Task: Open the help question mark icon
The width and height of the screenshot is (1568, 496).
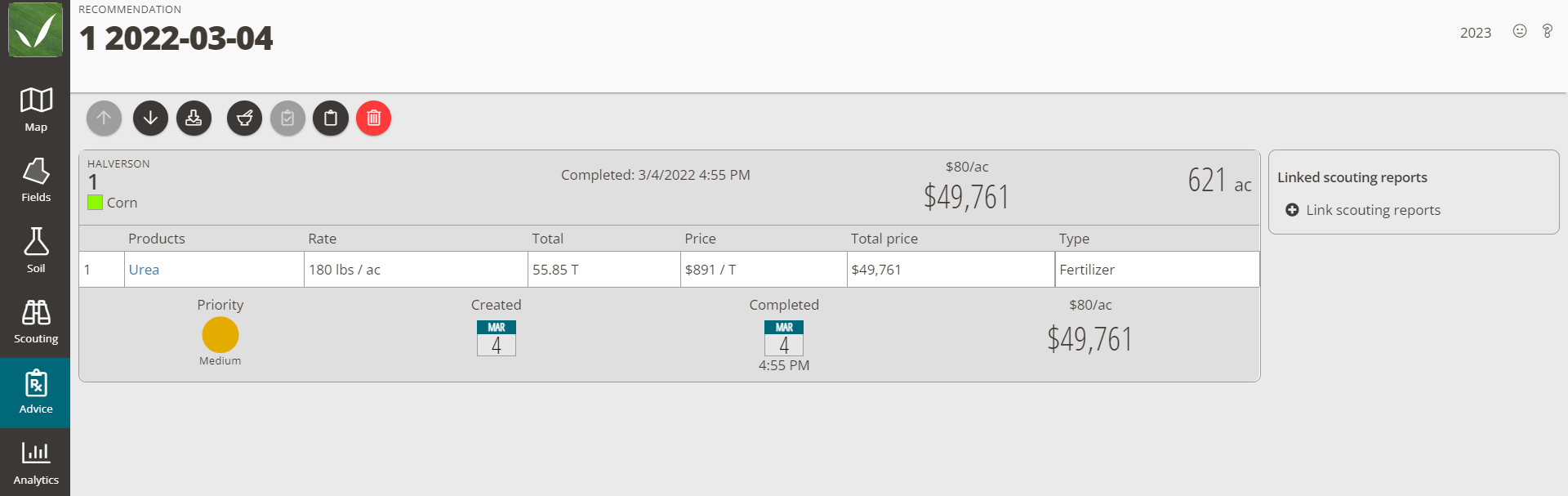Action: (x=1547, y=31)
